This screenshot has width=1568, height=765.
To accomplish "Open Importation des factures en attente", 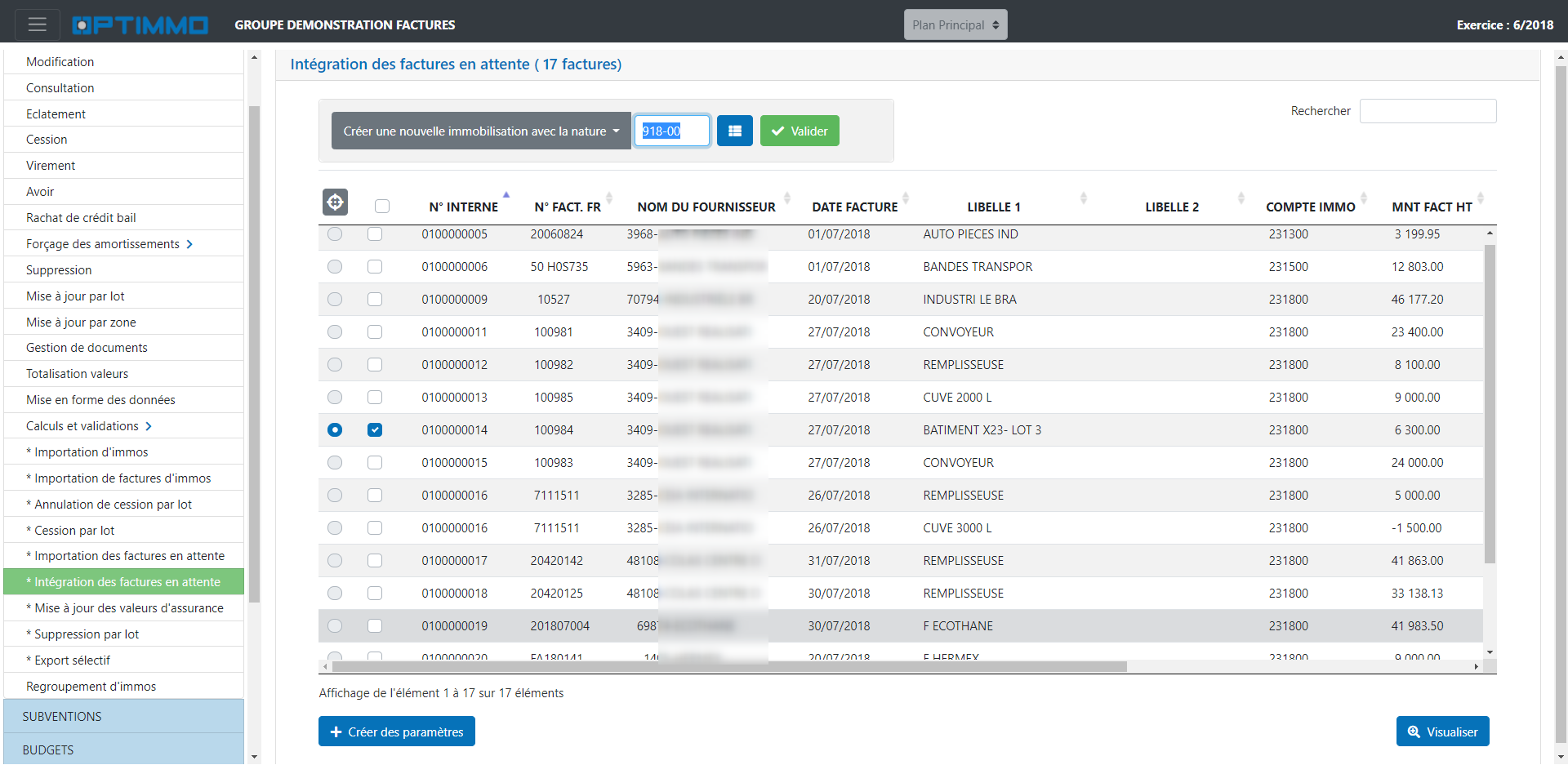I will click(125, 556).
